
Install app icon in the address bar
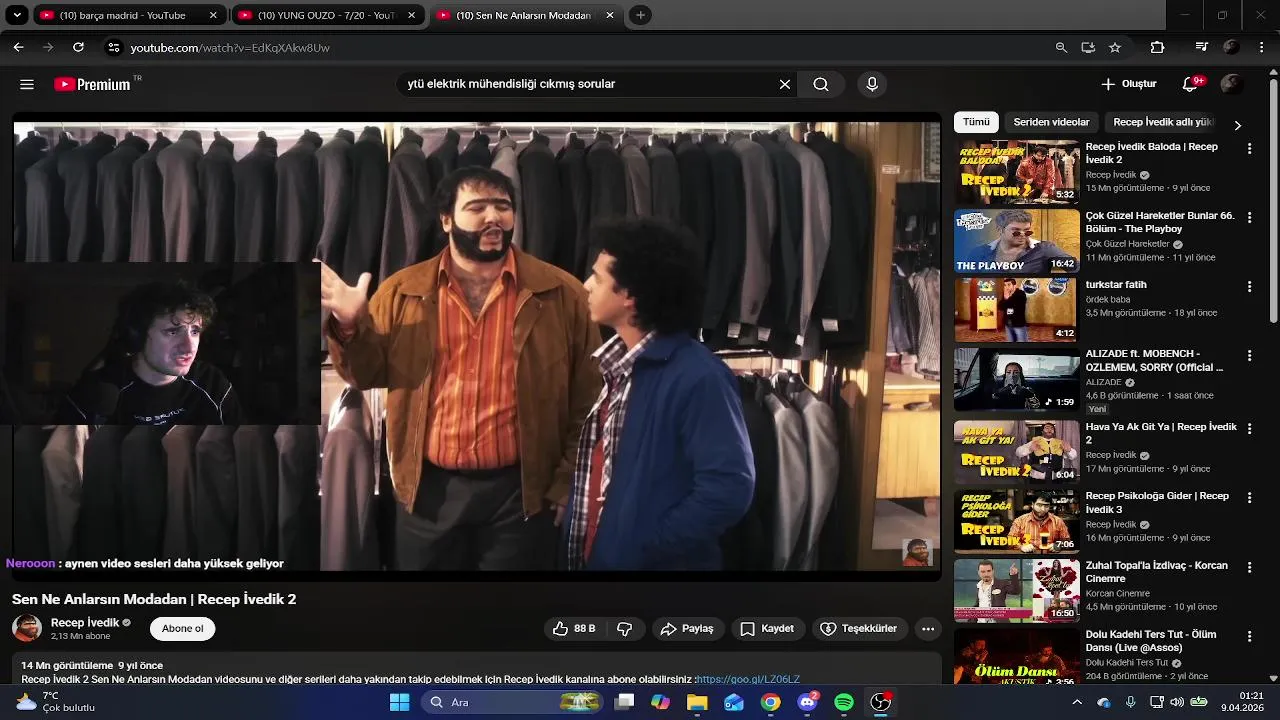tap(1088, 47)
